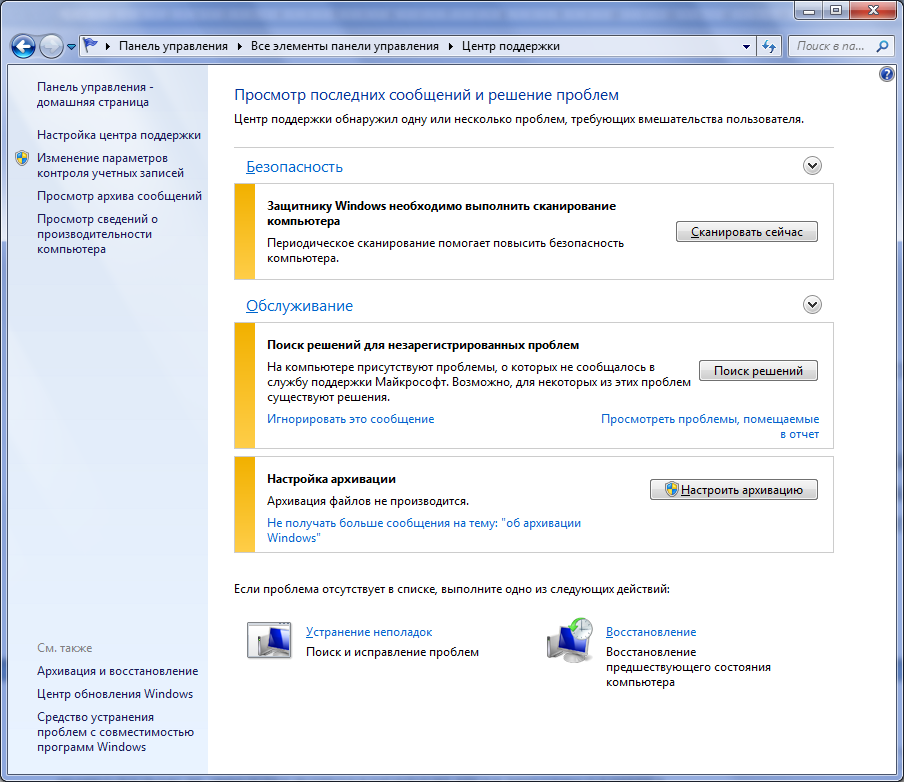Select breadcrumb Панель управления
Viewport: 904px width, 782px height.
pyautogui.click(x=173, y=46)
